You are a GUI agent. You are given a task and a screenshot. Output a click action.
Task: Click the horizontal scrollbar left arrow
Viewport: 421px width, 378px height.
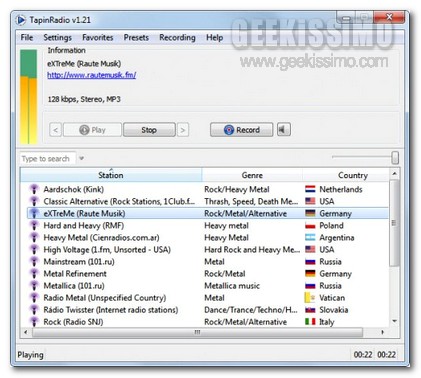26,332
